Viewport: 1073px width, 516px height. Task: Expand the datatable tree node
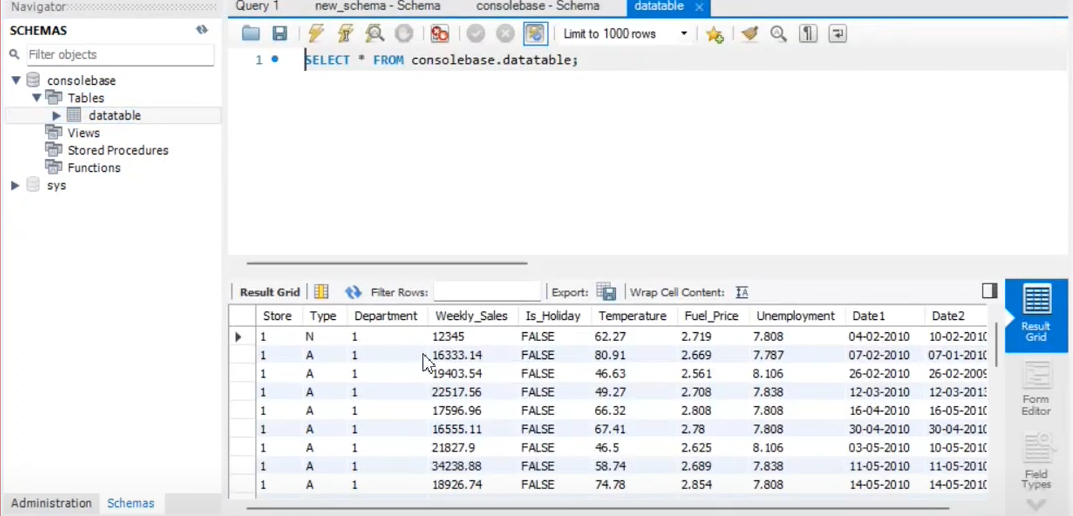[57, 116]
